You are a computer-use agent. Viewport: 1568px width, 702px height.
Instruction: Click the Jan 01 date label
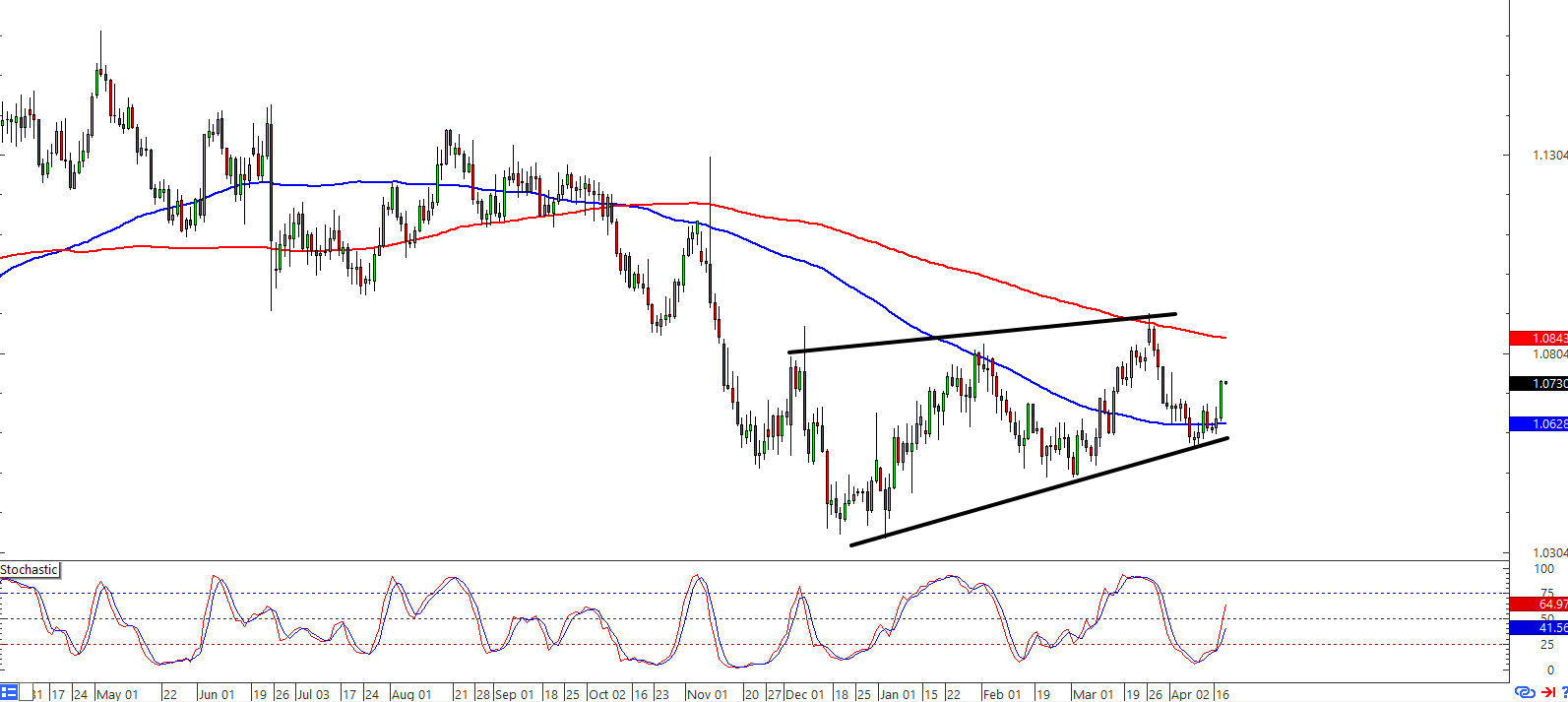tap(898, 694)
